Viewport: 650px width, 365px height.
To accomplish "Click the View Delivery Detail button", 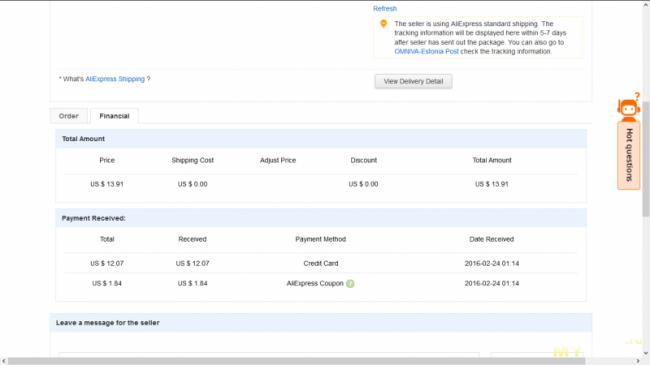I will (413, 81).
